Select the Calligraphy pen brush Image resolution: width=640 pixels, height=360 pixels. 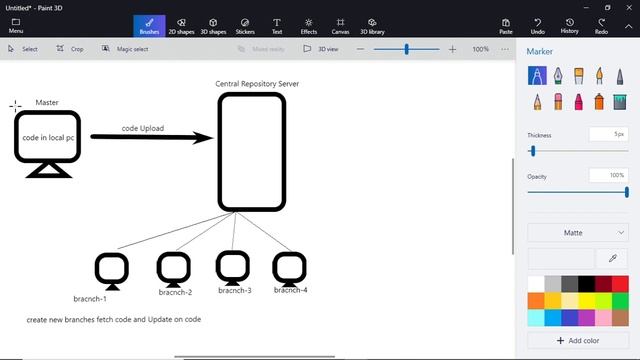click(x=558, y=76)
